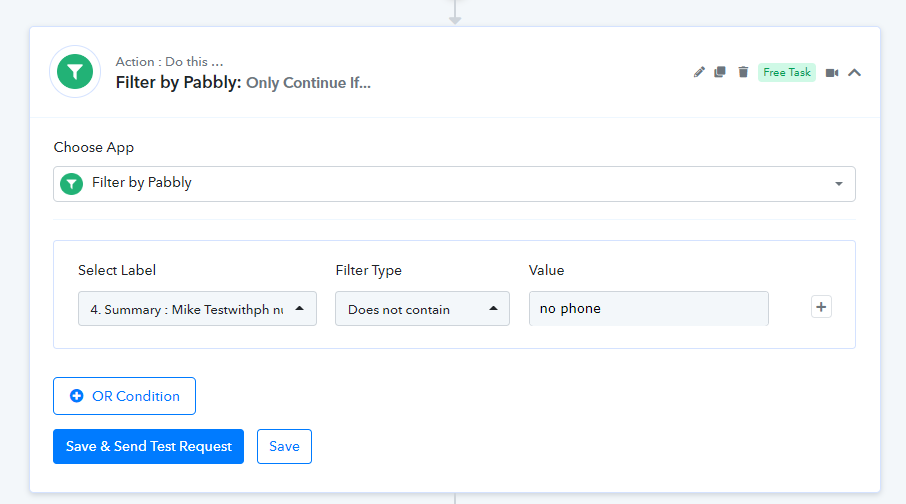Image resolution: width=906 pixels, height=504 pixels.
Task: Click the Save button
Action: 284,446
